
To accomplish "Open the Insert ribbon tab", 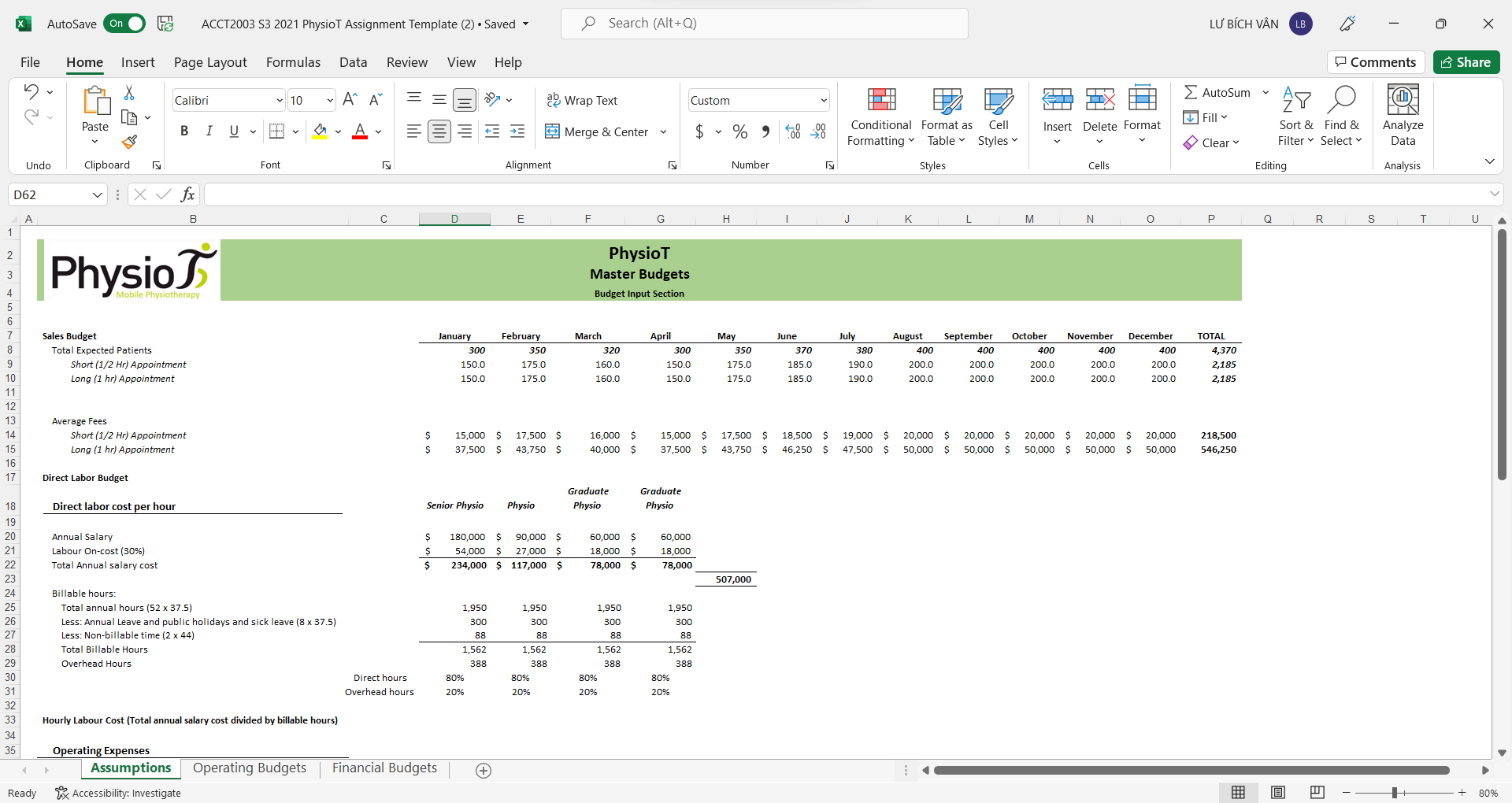I will point(138,62).
